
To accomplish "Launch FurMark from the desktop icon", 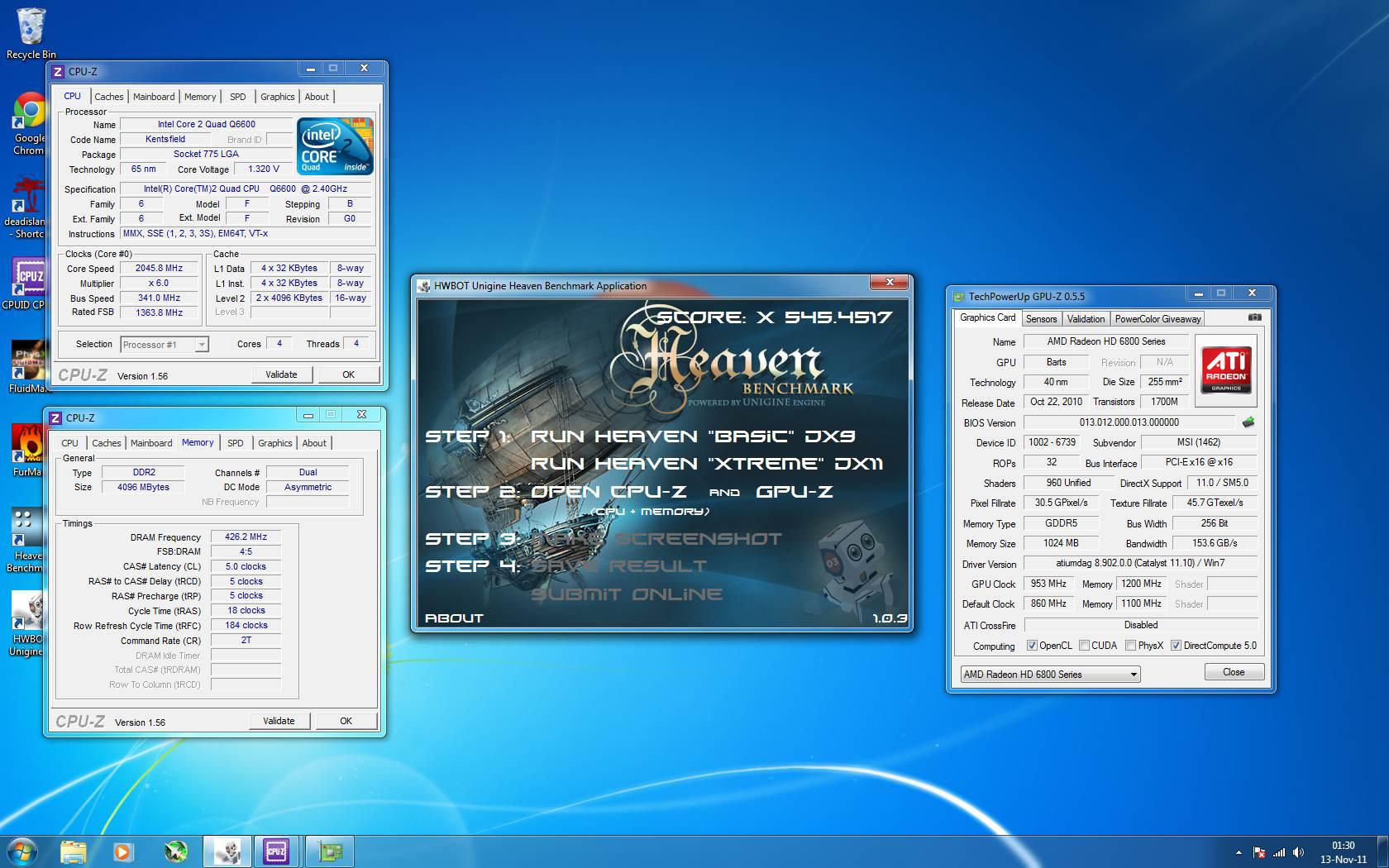I will pos(26,451).
